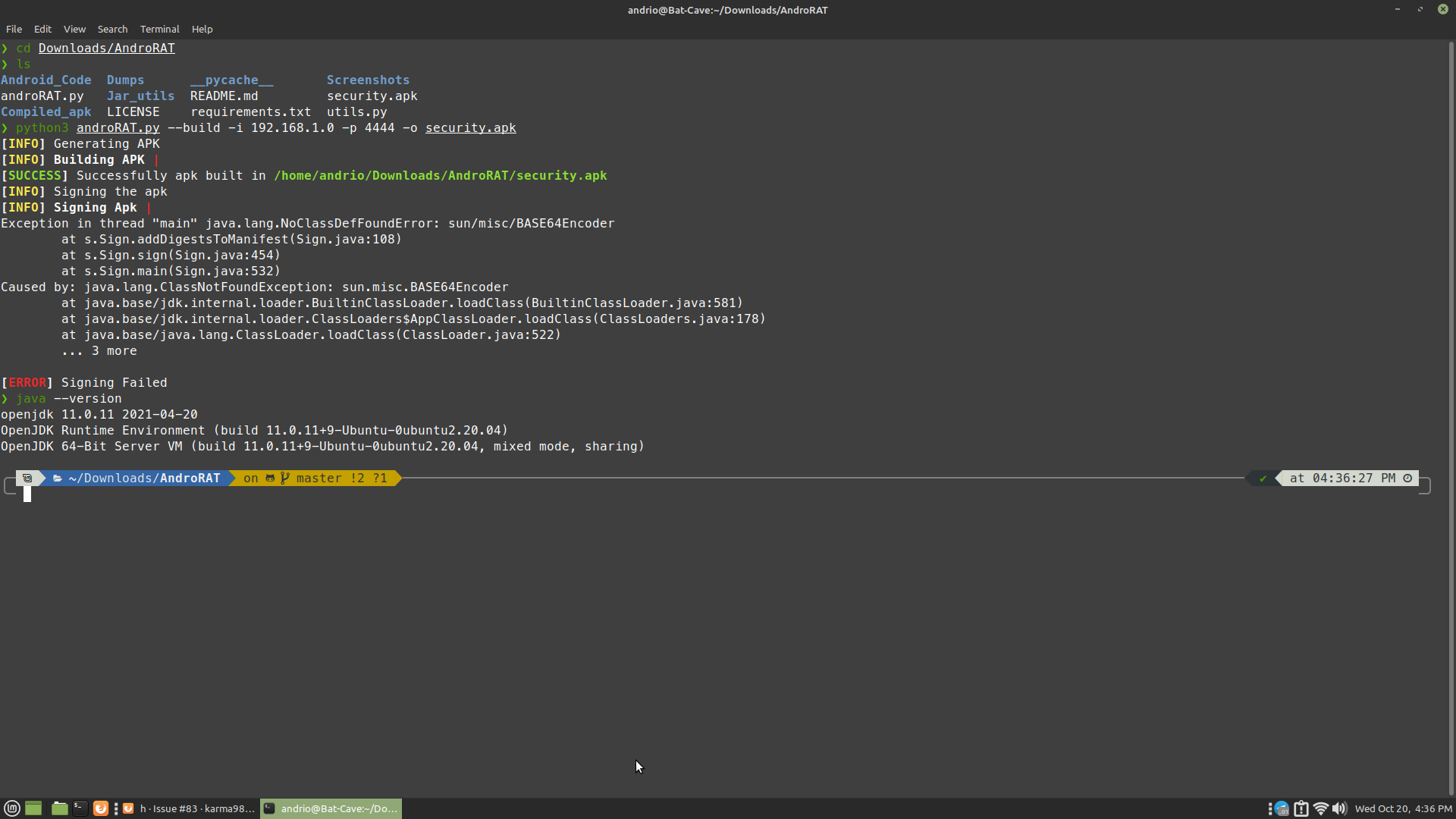Click the green desktop window icon in taskbar
Screen dimensions: 1456x819
pyautogui.click(x=33, y=808)
